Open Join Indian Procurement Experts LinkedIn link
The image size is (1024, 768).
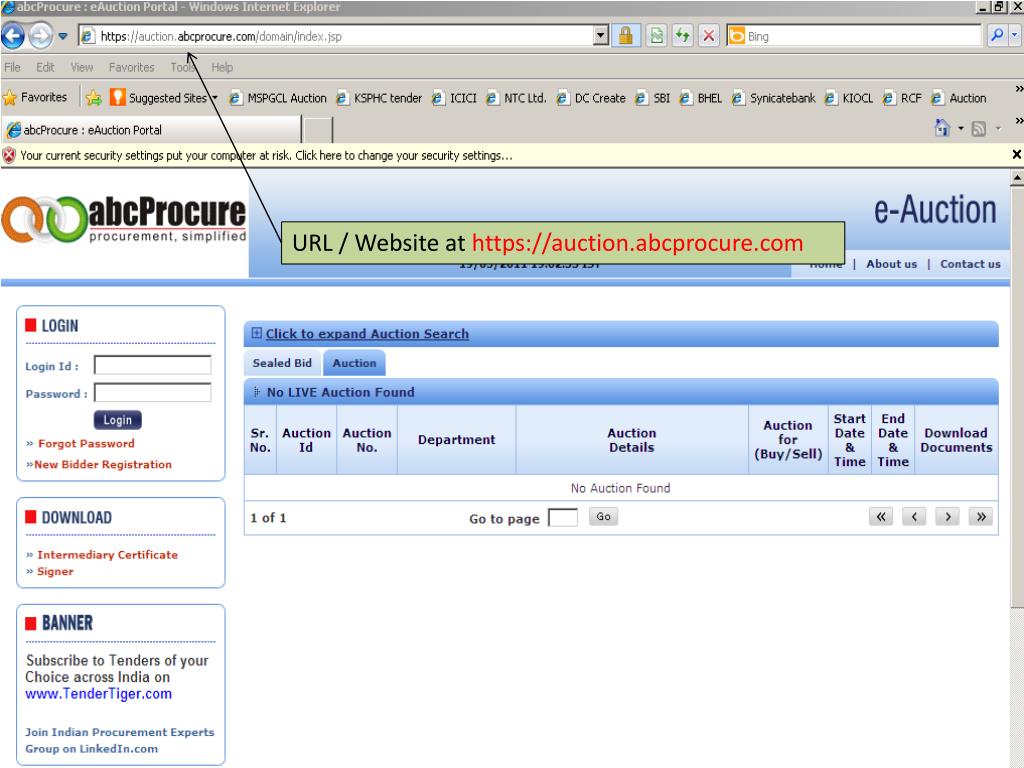120,740
